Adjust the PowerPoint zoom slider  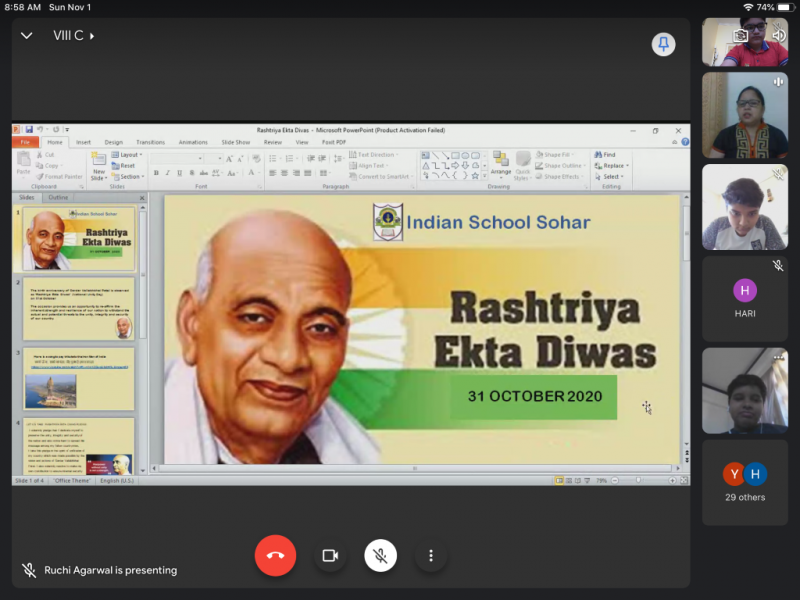(x=637, y=480)
